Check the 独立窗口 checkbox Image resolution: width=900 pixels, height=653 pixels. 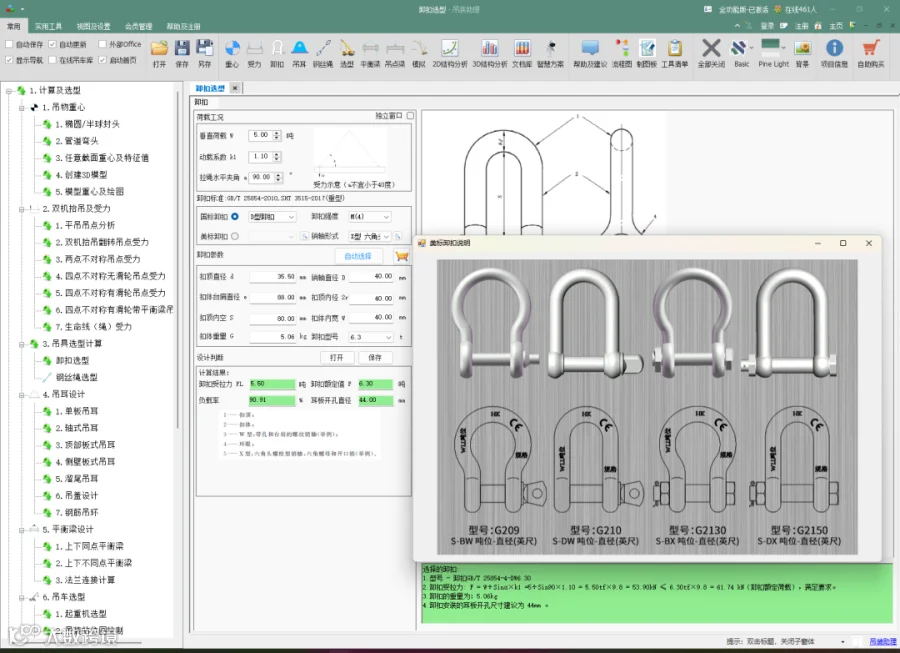click(410, 116)
